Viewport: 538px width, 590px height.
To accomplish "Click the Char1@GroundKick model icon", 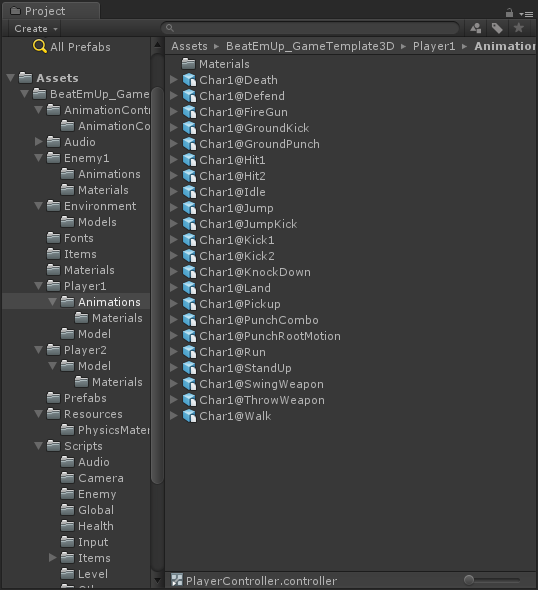I will [189, 128].
